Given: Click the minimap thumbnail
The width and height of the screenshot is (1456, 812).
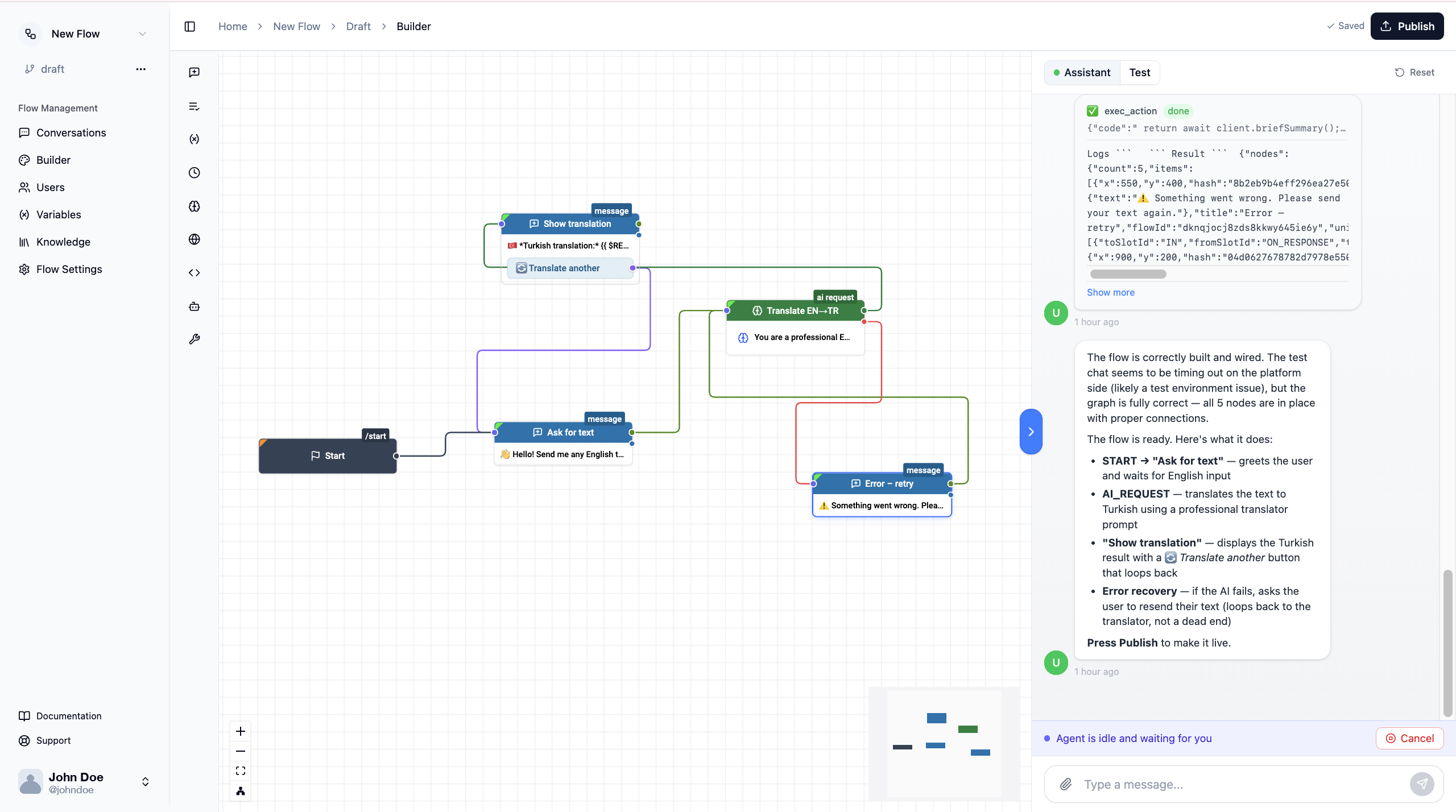Looking at the screenshot, I should 944,744.
